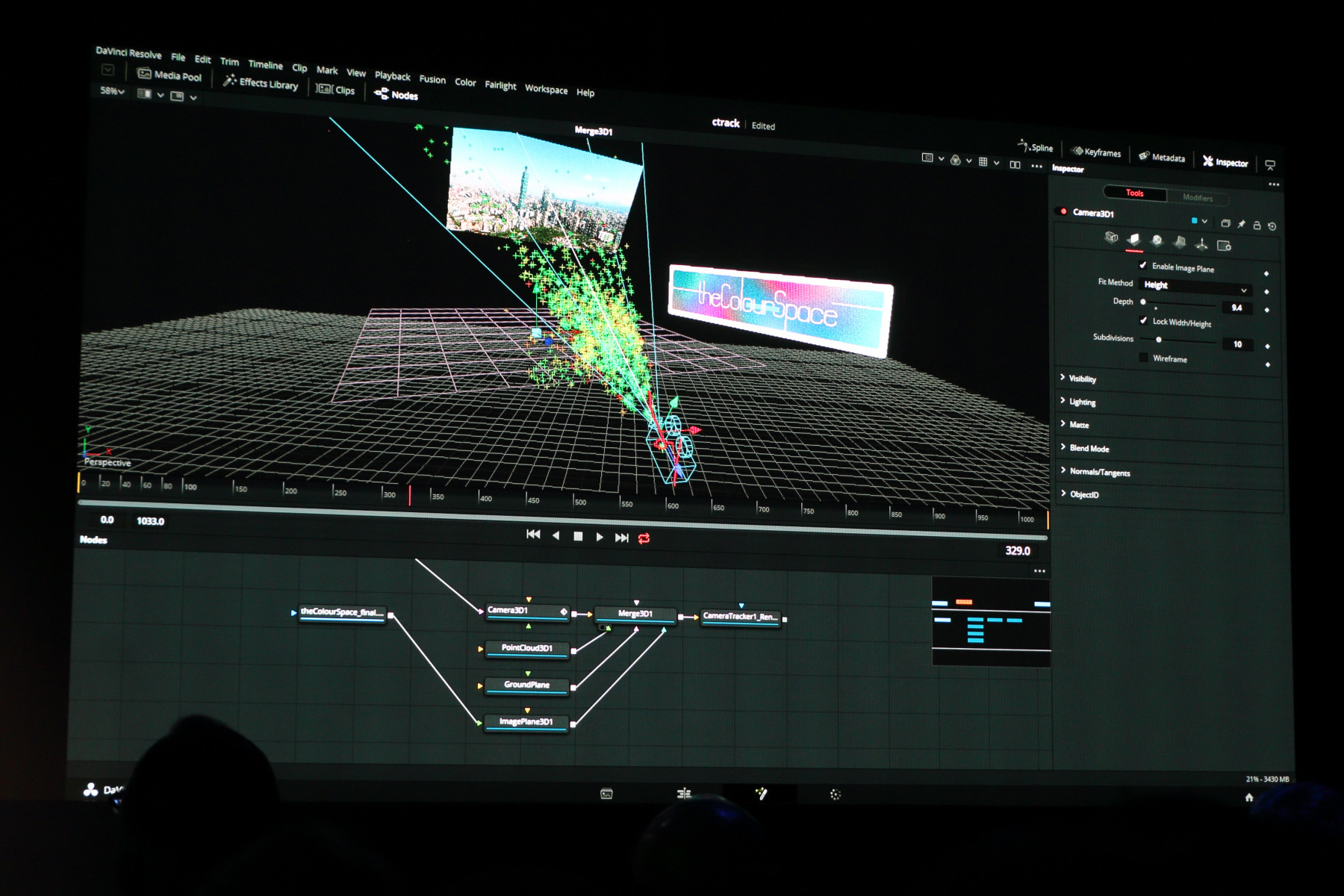Enable the Wireframe checkbox
The image size is (1344, 896).
[x=1143, y=357]
